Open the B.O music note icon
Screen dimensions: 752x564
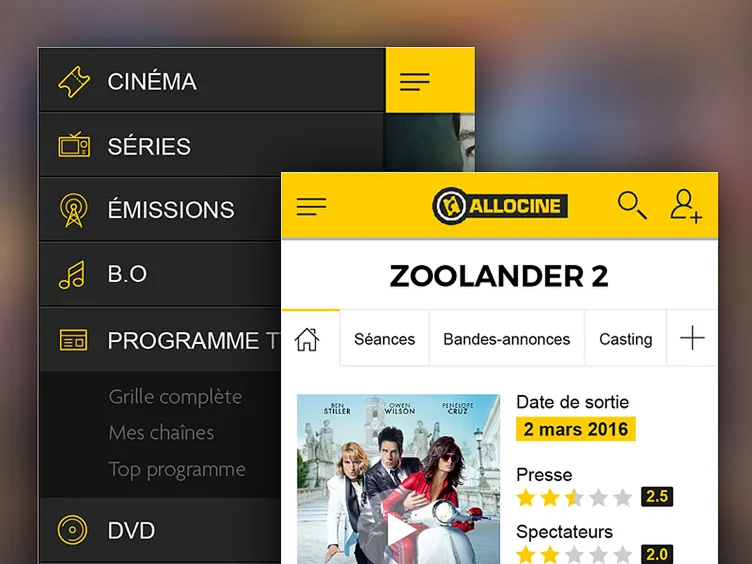tap(72, 275)
